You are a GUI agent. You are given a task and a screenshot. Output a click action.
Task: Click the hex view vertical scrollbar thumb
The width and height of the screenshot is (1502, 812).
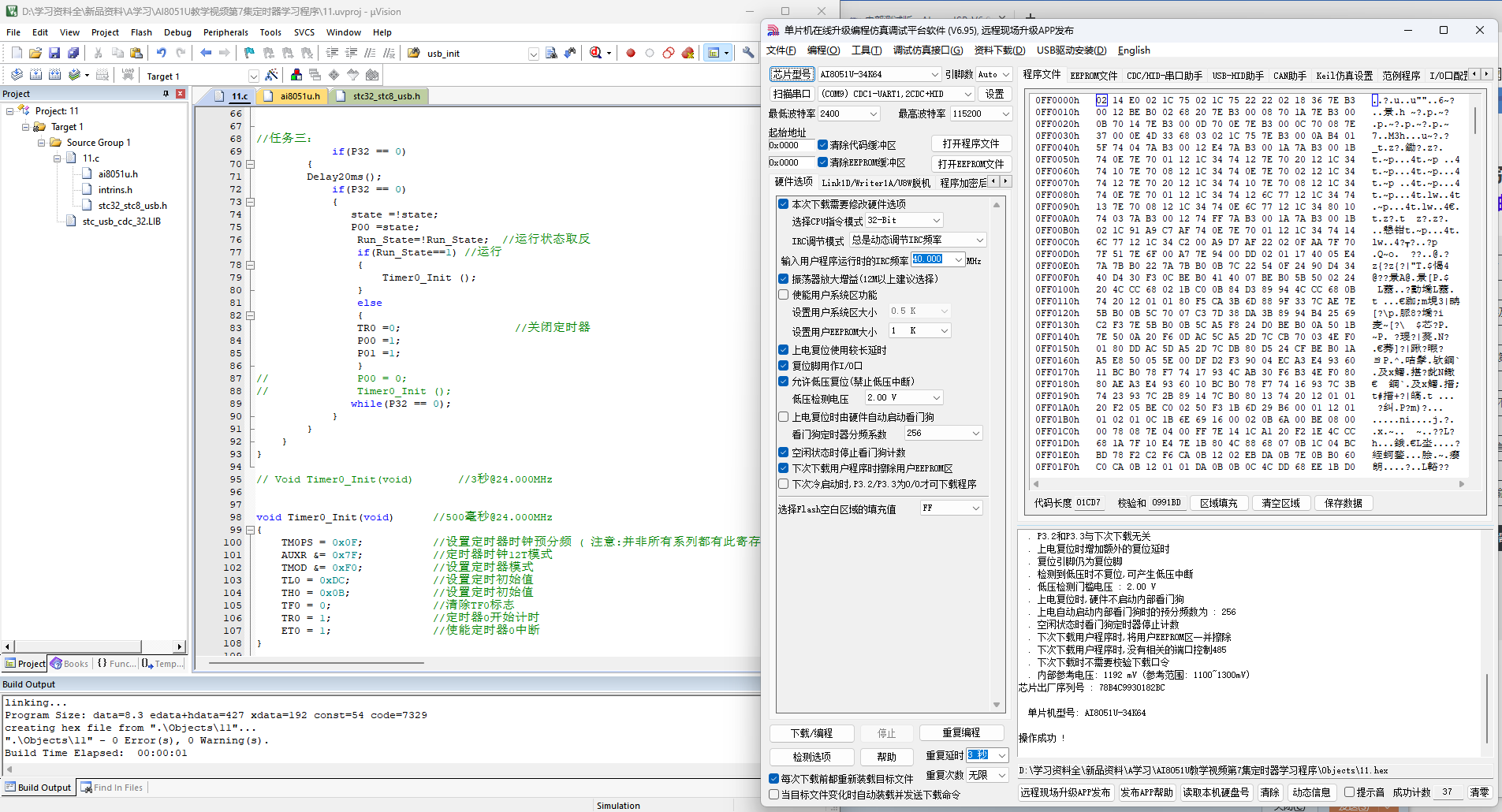1475,120
